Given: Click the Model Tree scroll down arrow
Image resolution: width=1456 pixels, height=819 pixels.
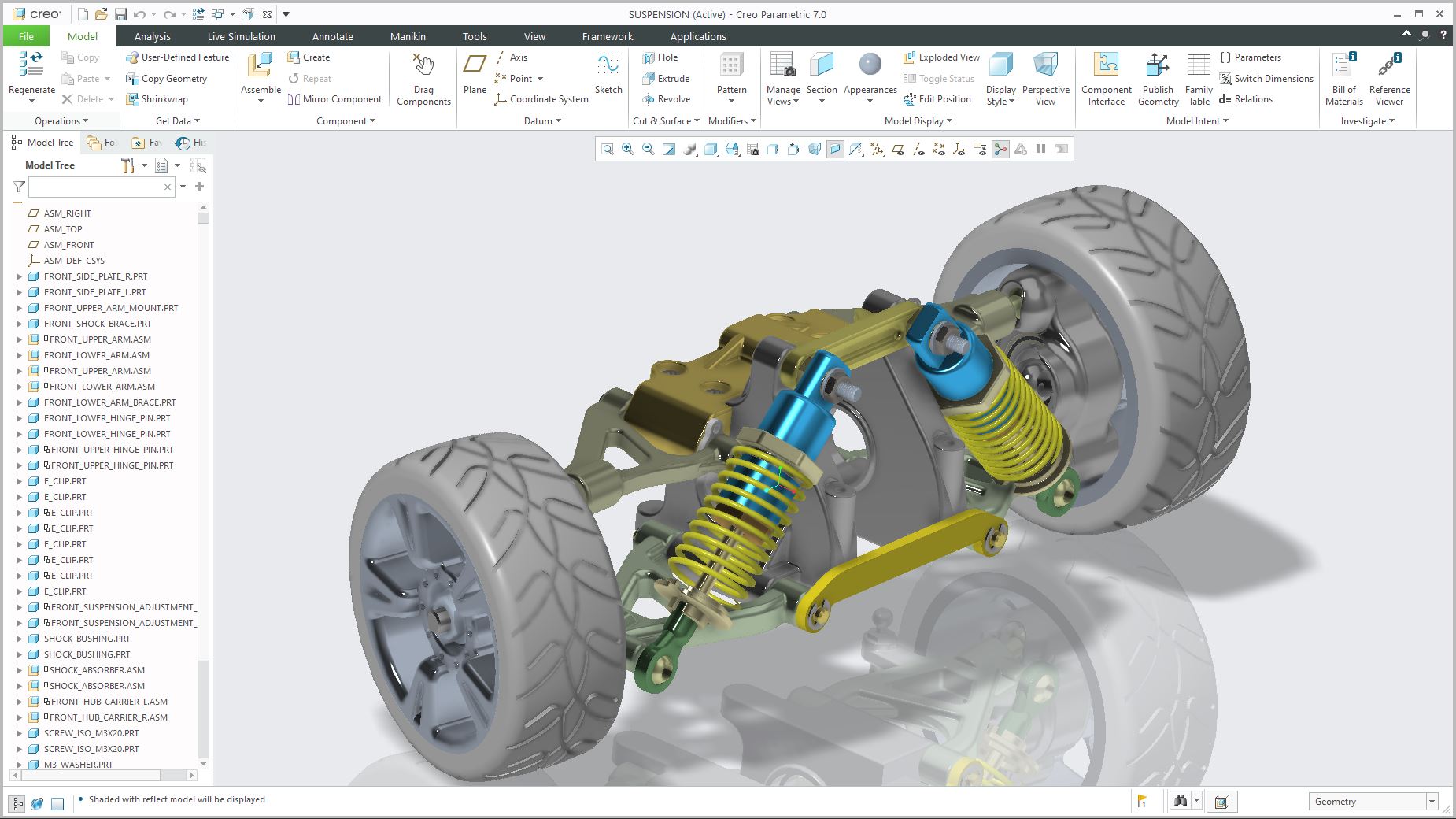Looking at the screenshot, I should point(203,764).
